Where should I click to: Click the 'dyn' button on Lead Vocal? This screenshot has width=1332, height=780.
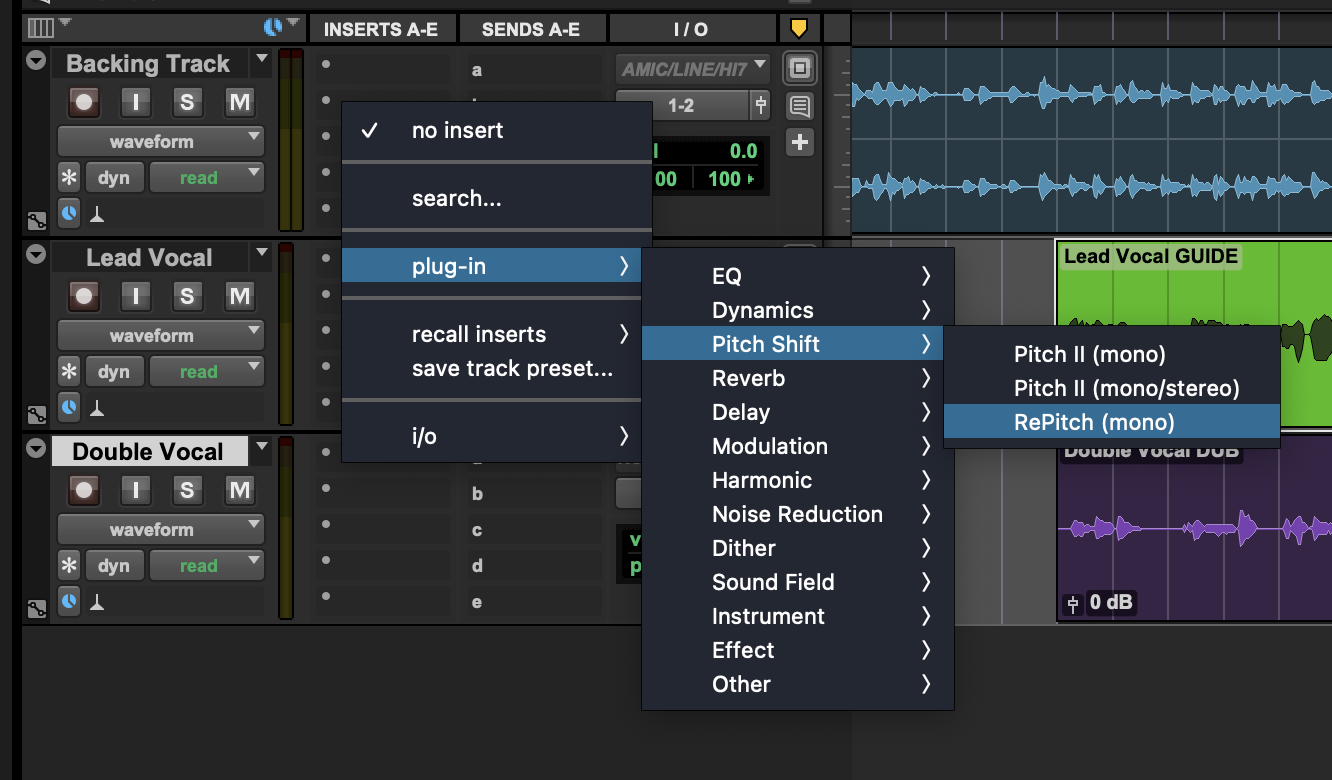(114, 372)
